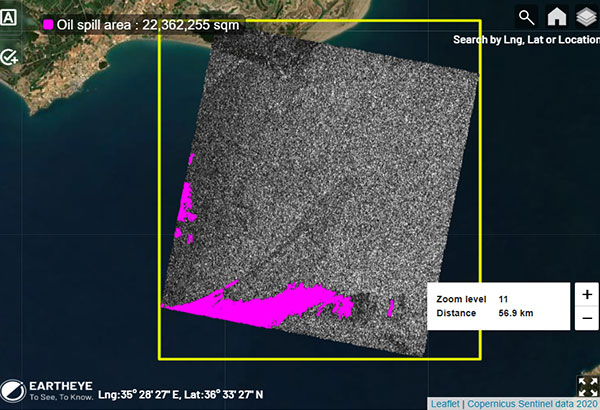Click the checkmark-plus icon in left sidebar
The height and width of the screenshot is (410, 600).
[x=9, y=58]
